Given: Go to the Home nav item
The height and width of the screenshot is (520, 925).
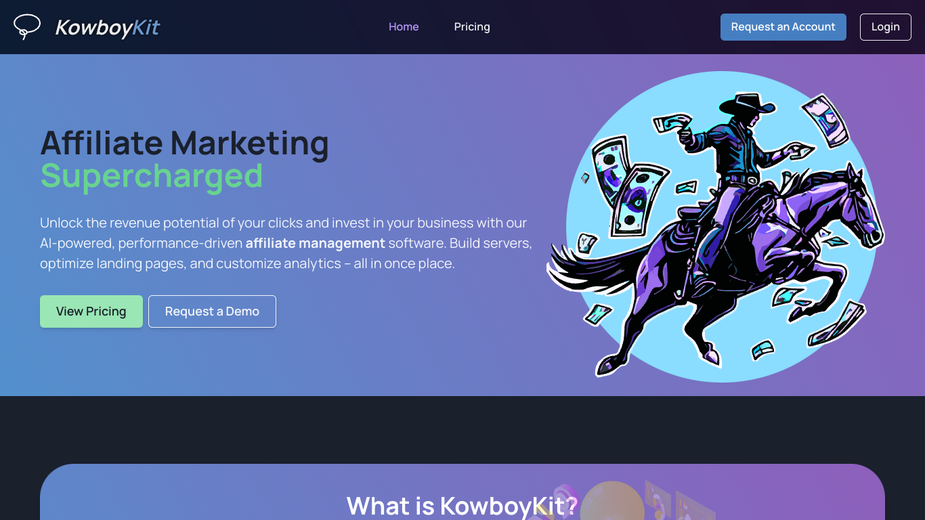Looking at the screenshot, I should point(404,27).
